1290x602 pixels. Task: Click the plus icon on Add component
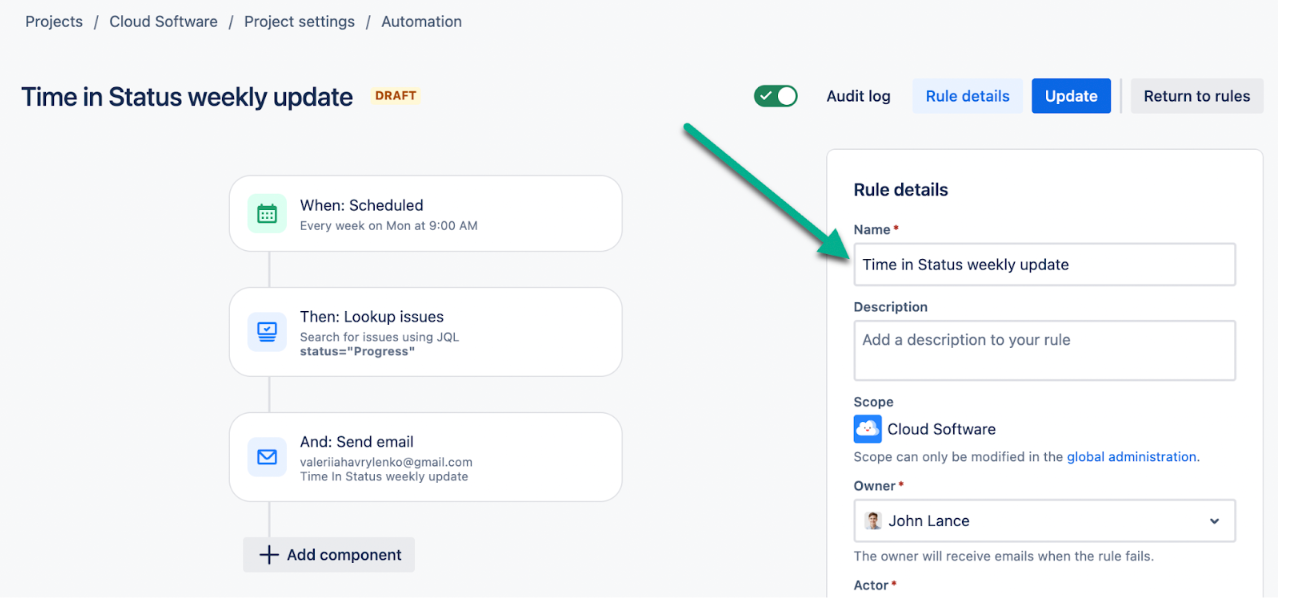pos(269,555)
